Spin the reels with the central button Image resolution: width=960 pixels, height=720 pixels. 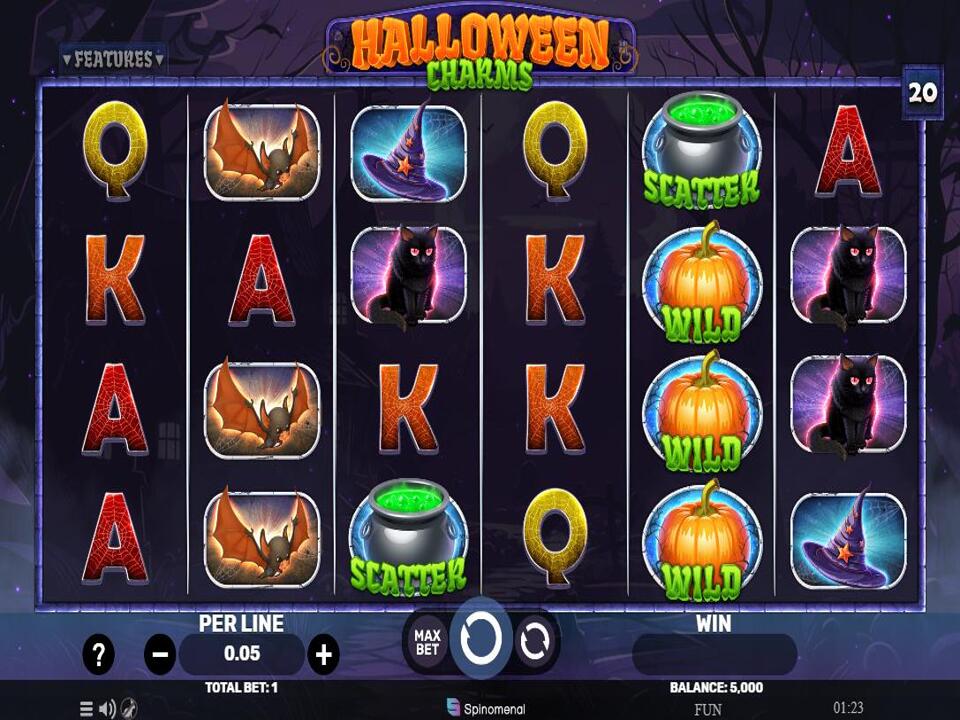[480, 639]
